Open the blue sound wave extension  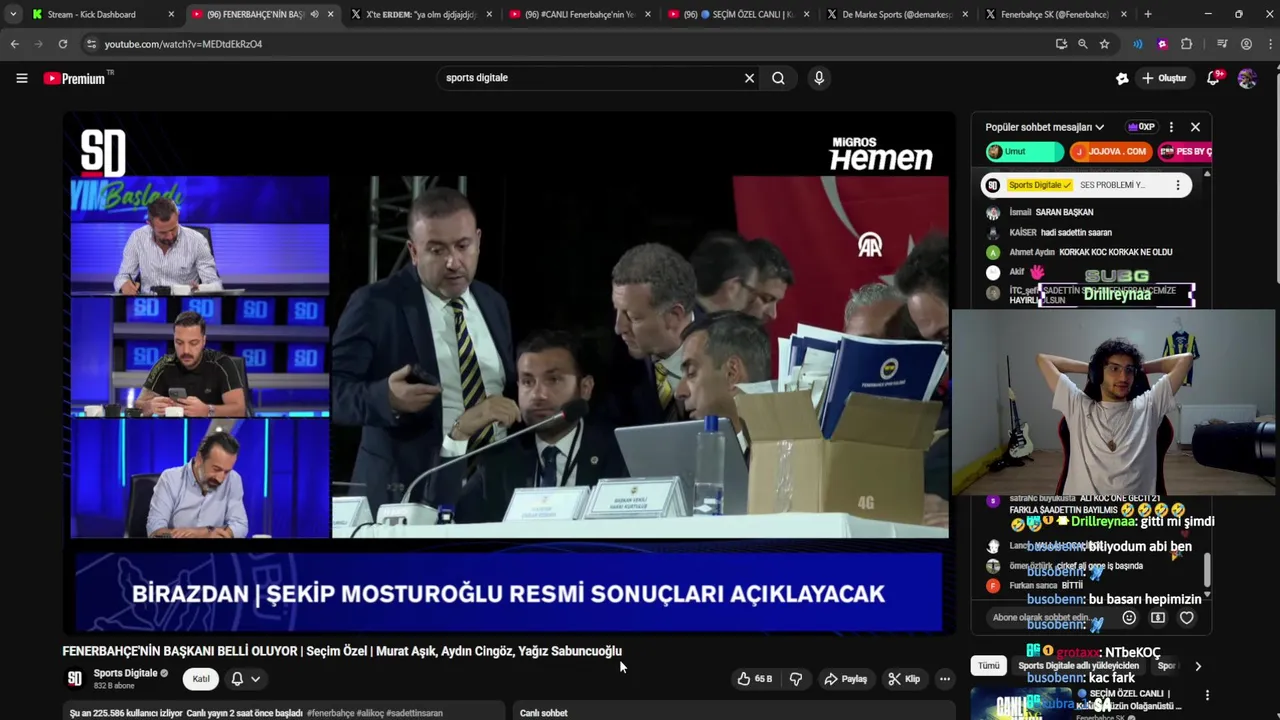[x=1137, y=44]
